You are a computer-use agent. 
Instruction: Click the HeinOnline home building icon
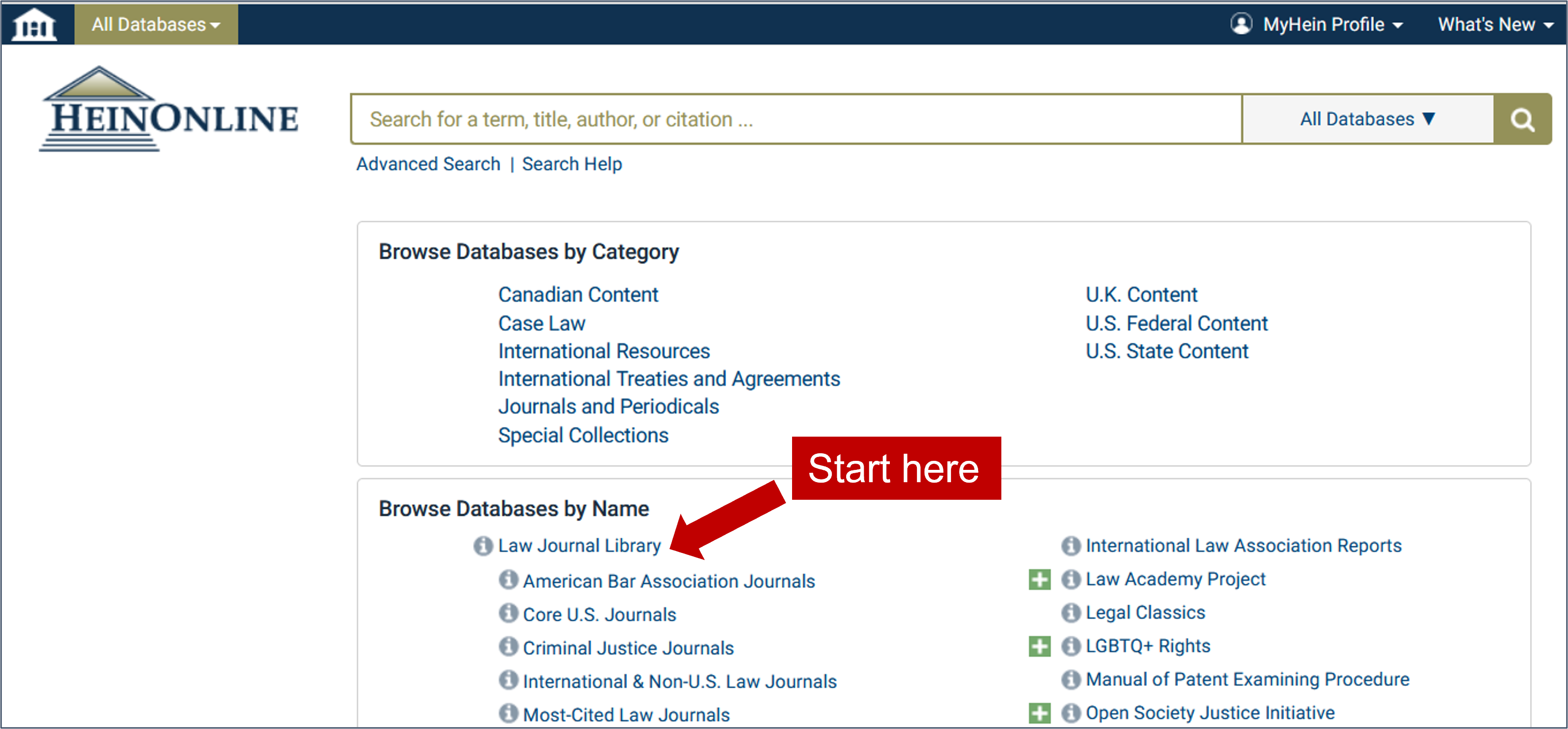pyautogui.click(x=35, y=24)
